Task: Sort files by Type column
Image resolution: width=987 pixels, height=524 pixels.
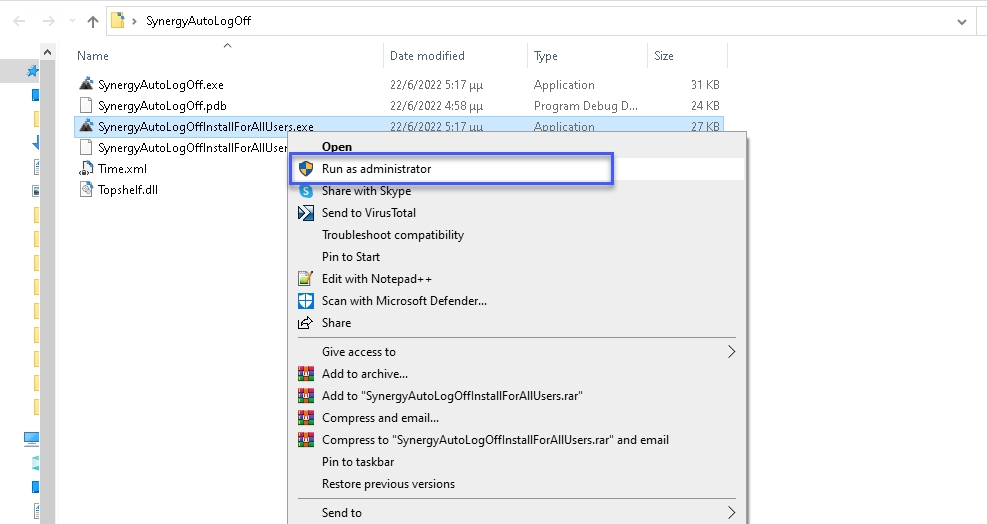Action: pyautogui.click(x=546, y=56)
